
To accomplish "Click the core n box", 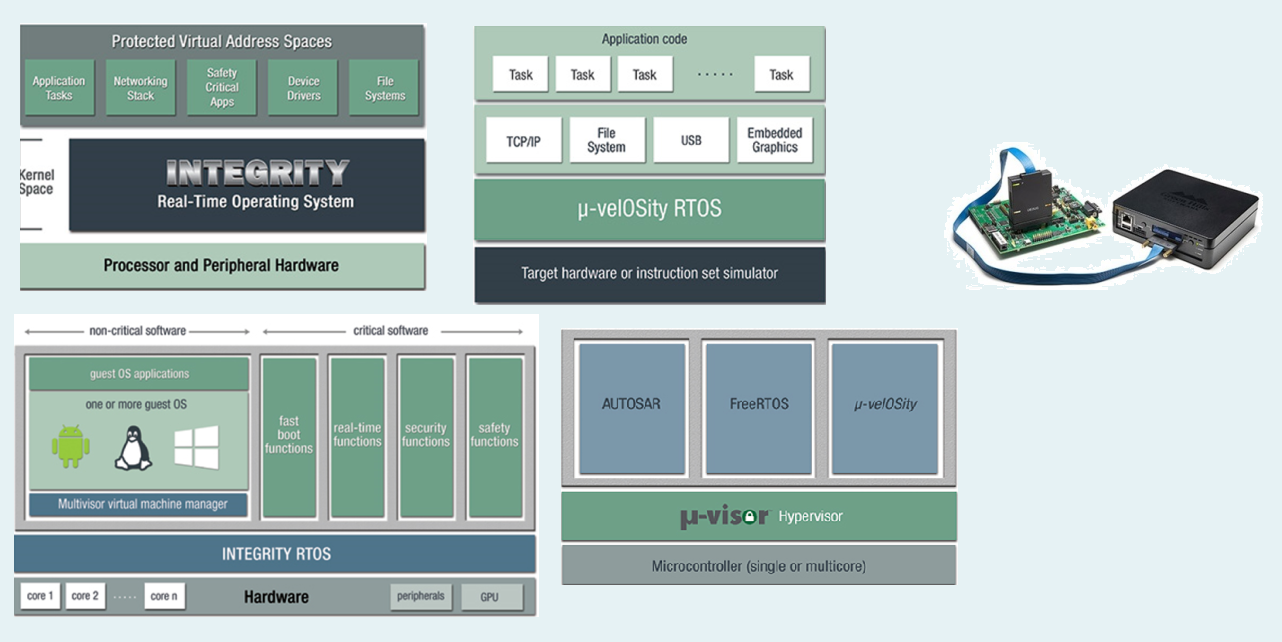I will (x=165, y=596).
